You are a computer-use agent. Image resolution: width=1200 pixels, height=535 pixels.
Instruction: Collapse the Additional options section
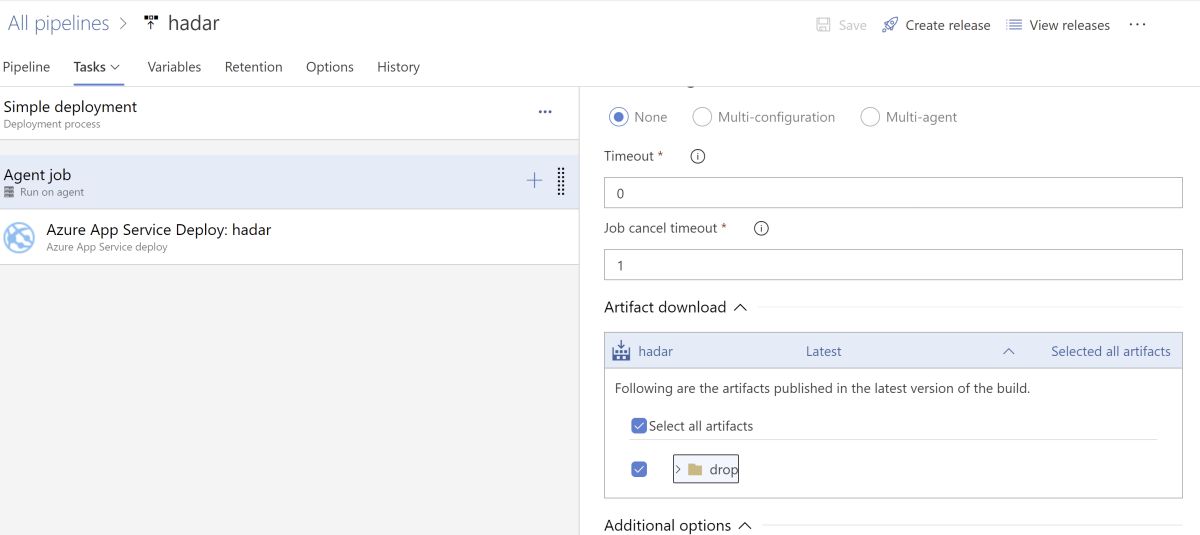click(745, 525)
